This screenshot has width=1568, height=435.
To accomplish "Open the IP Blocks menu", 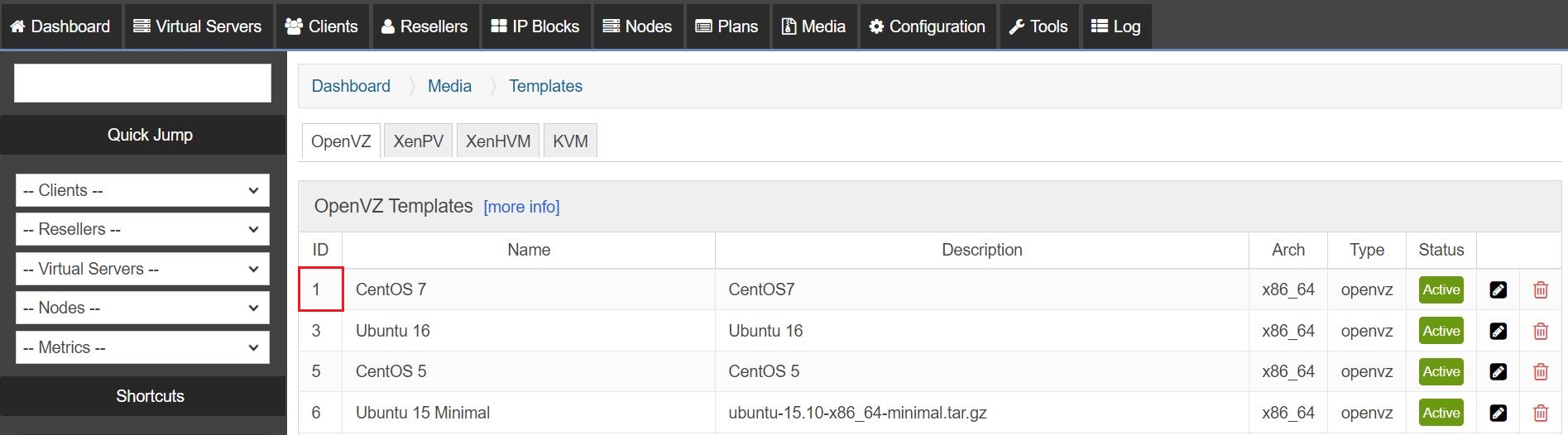I will (535, 26).
